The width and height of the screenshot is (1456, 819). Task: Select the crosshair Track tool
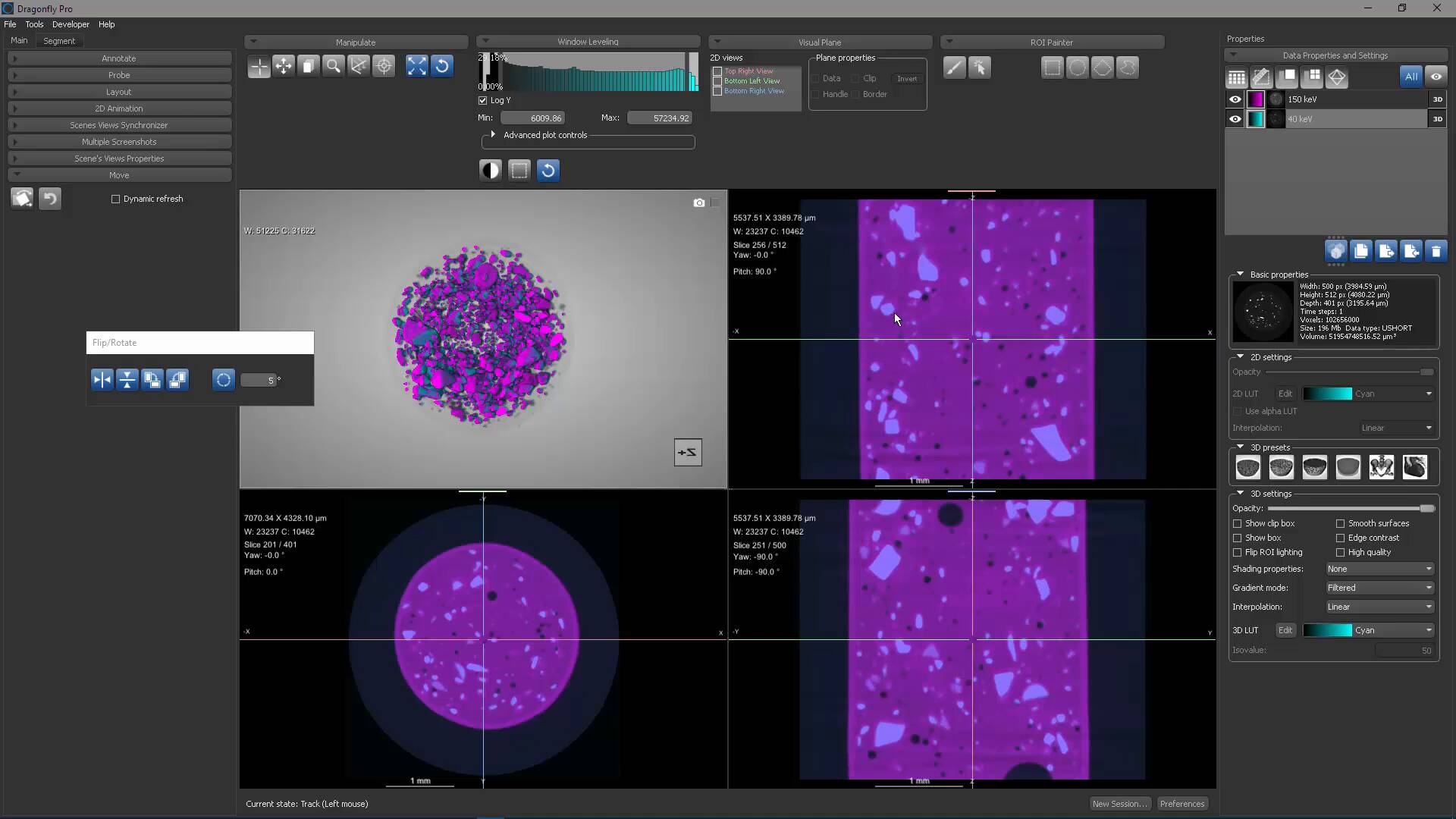click(x=259, y=67)
